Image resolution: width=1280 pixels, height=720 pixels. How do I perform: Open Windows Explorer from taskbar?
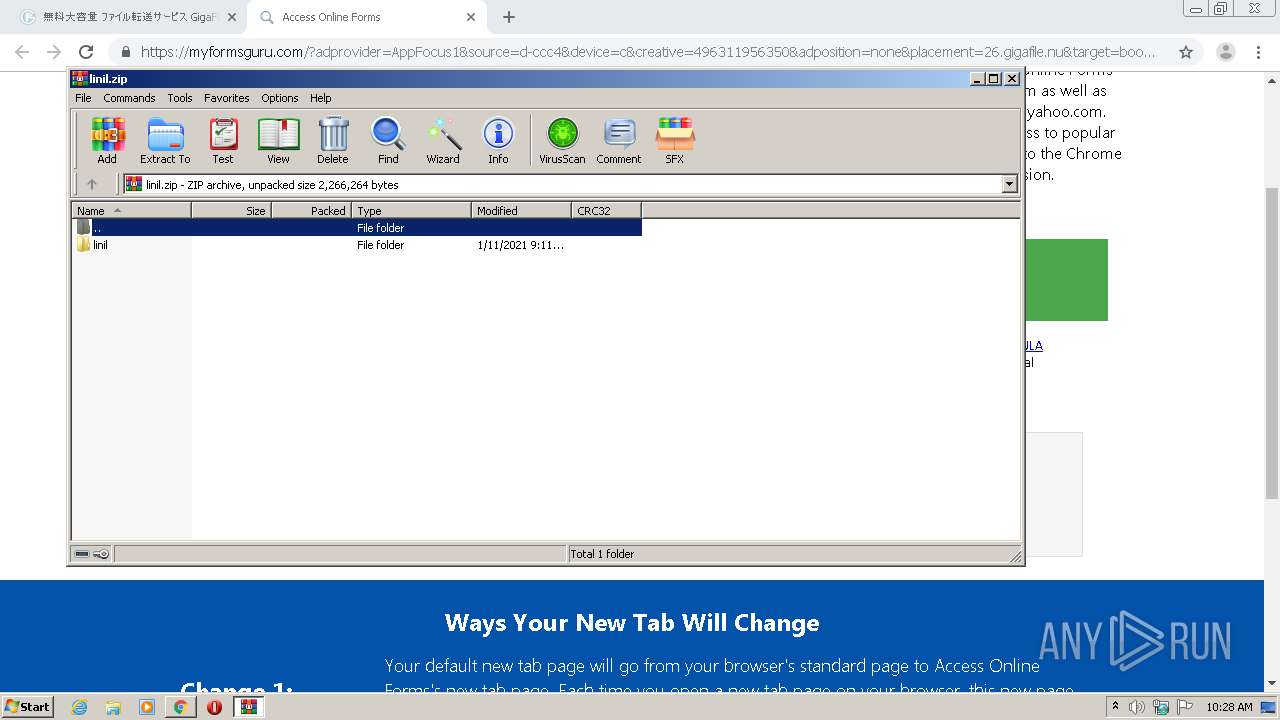coord(113,707)
